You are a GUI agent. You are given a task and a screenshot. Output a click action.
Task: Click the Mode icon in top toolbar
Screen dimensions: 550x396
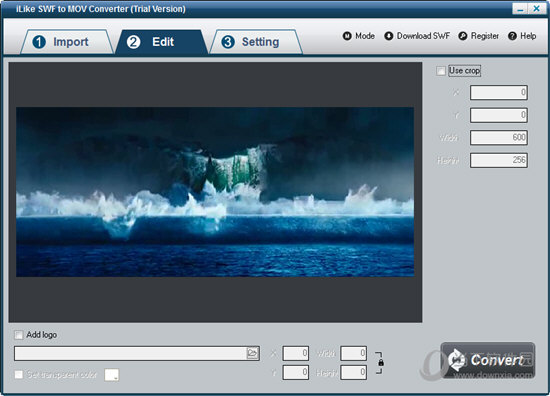(347, 36)
